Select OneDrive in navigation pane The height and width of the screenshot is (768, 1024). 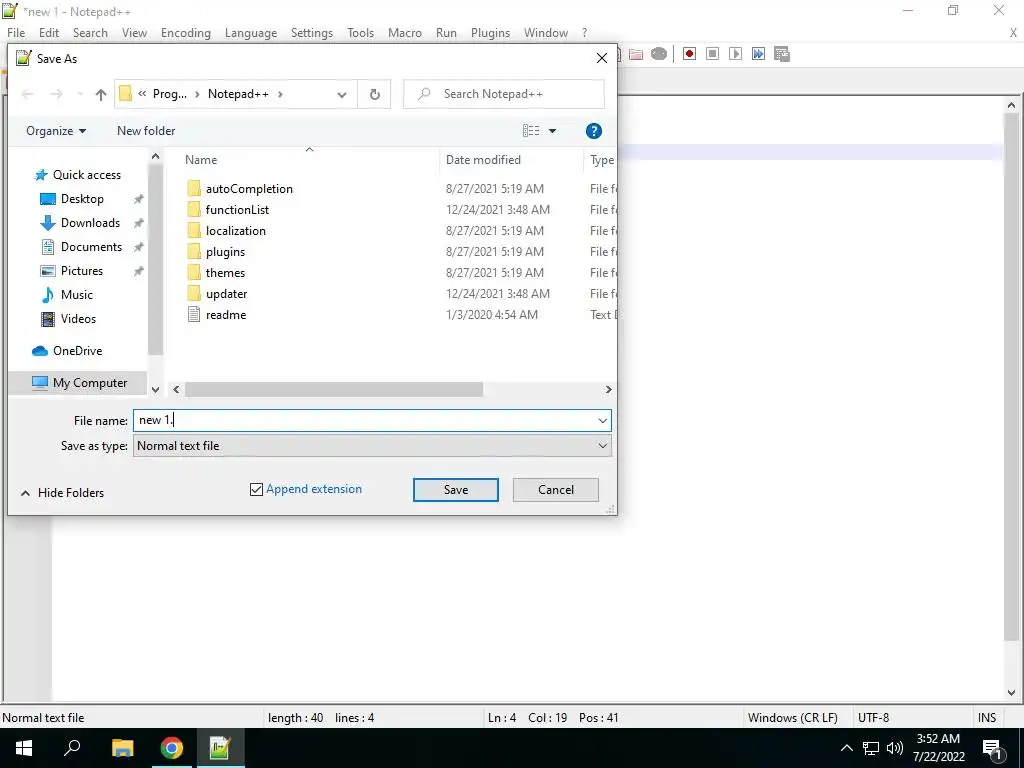tap(67, 351)
